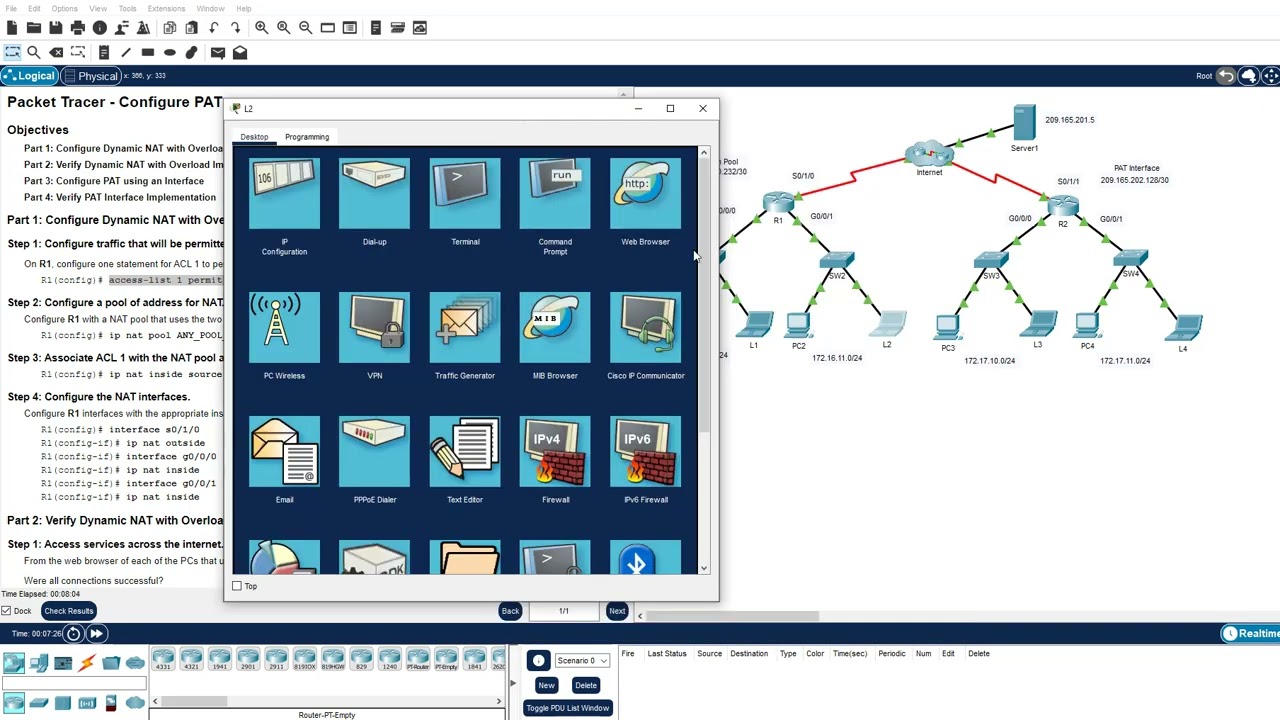Open the File menu
Screen dimensions: 1280x720
(x=11, y=9)
